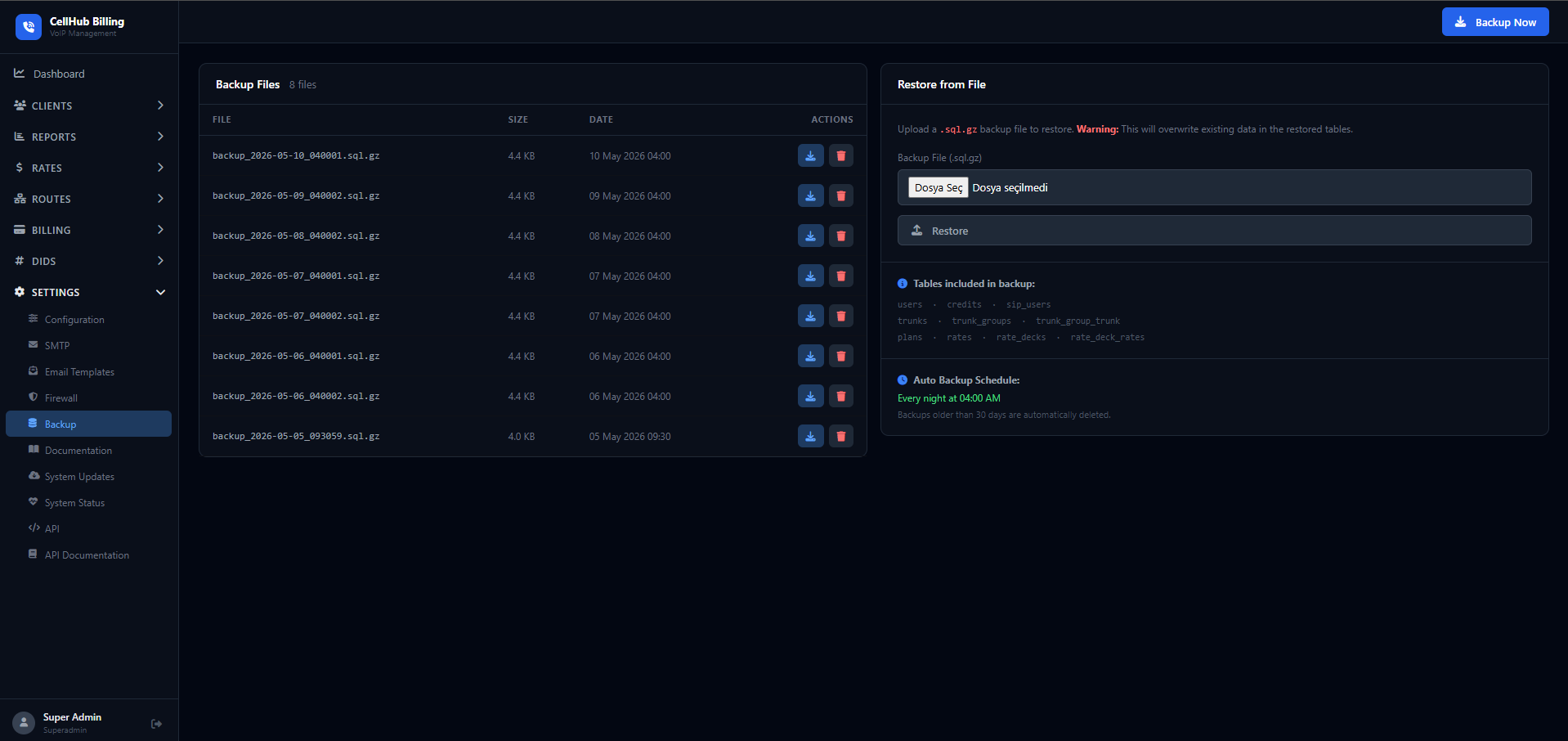Download backup_2026-05-08_040002.sql.gz file
This screenshot has width=1568, height=741.
tap(810, 236)
